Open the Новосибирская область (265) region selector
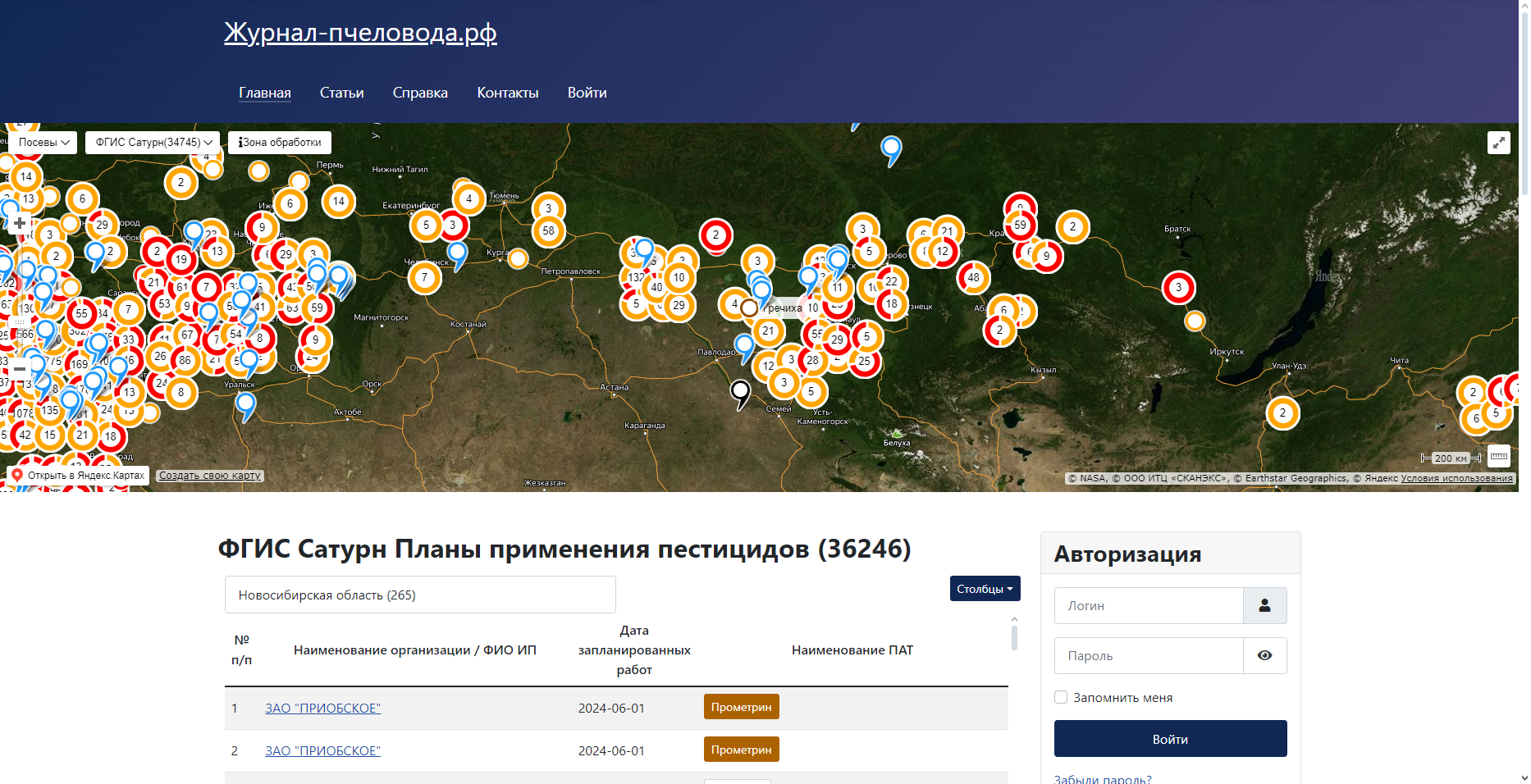 click(420, 595)
